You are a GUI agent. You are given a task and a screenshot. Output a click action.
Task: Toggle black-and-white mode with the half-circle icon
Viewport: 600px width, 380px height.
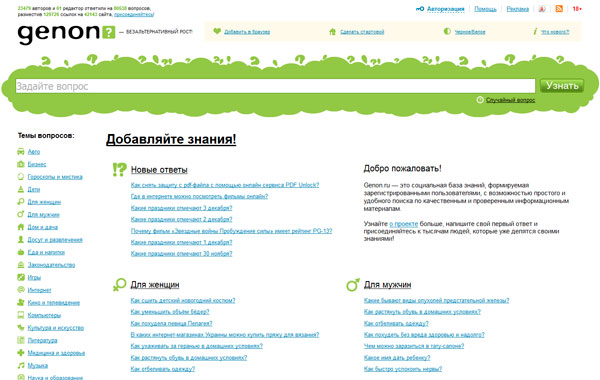click(447, 31)
